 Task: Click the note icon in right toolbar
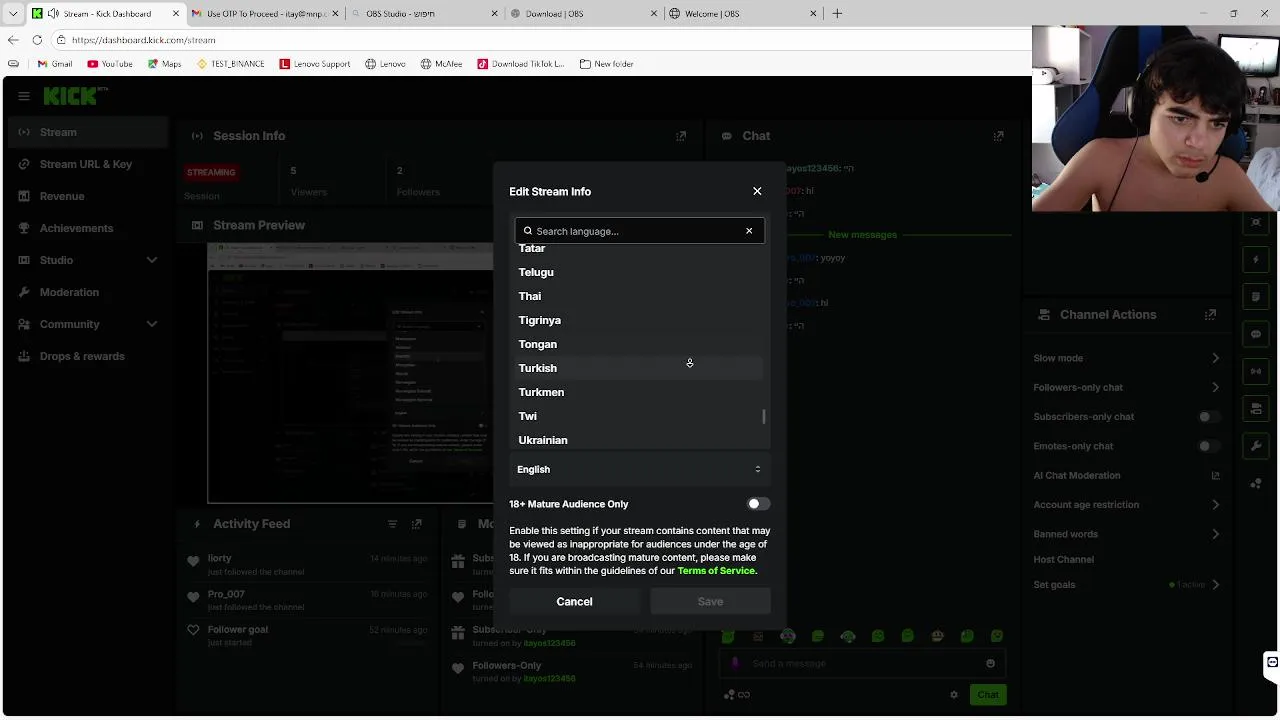click(x=1256, y=297)
